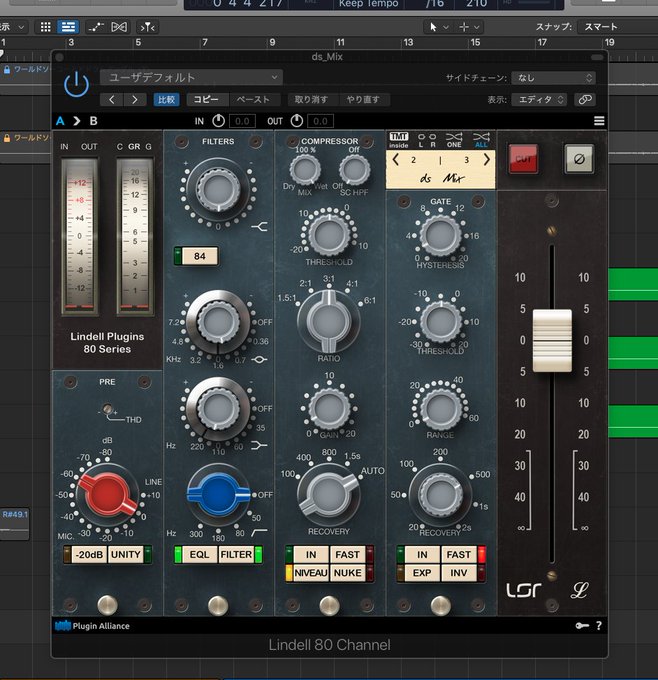The height and width of the screenshot is (680, 658).
Task: Click the IN gain value field 0.0
Action: tap(242, 121)
